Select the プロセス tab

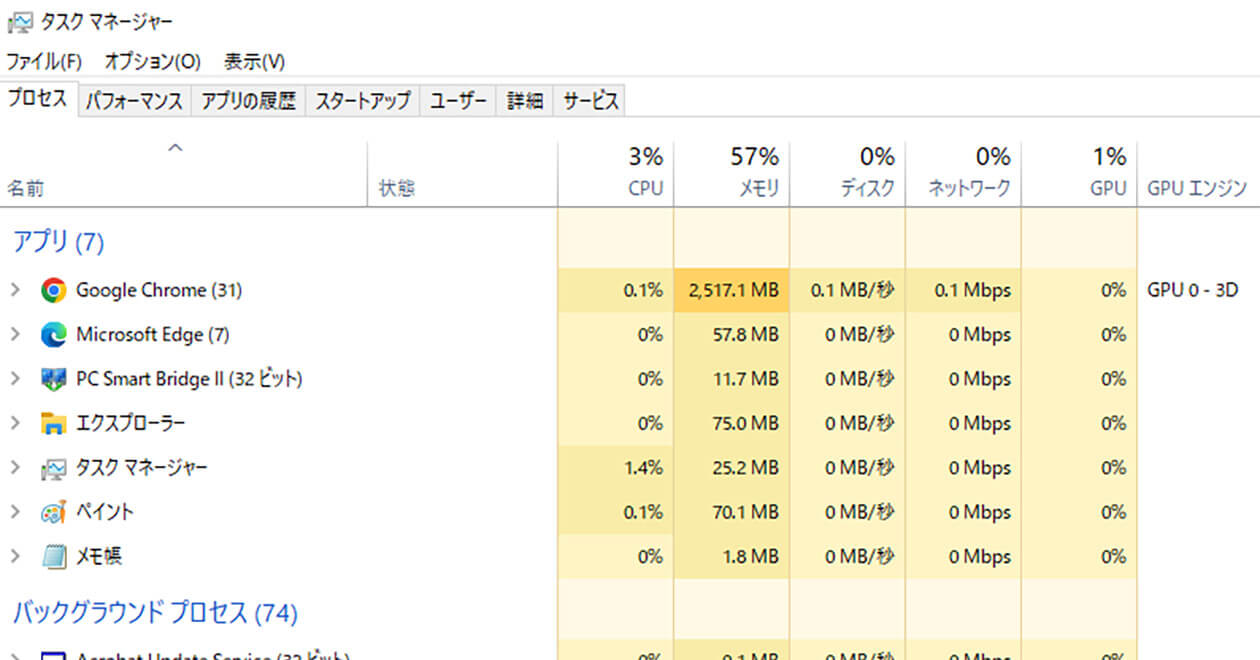(x=38, y=99)
